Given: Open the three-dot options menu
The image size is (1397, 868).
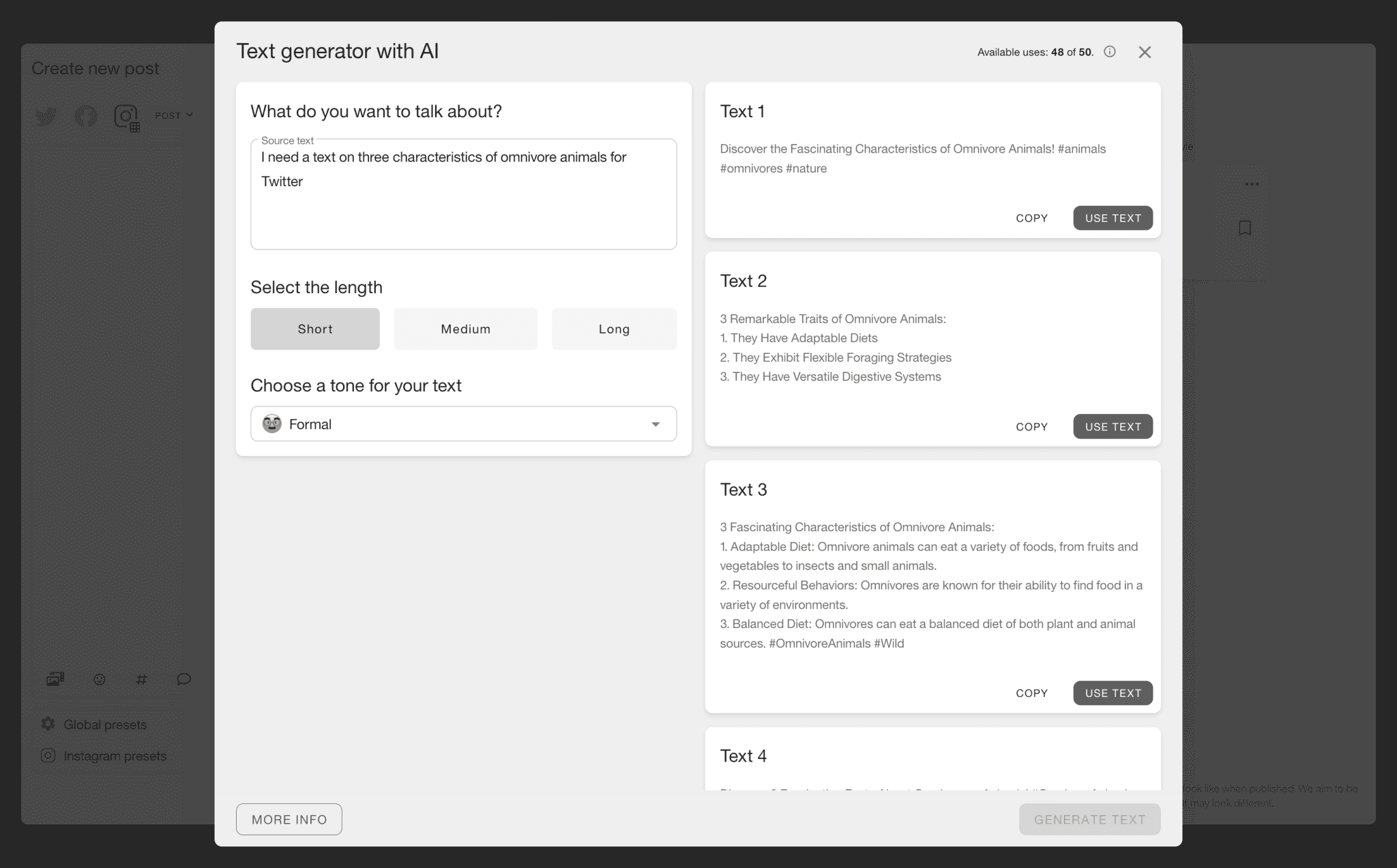Looking at the screenshot, I should (x=1252, y=183).
